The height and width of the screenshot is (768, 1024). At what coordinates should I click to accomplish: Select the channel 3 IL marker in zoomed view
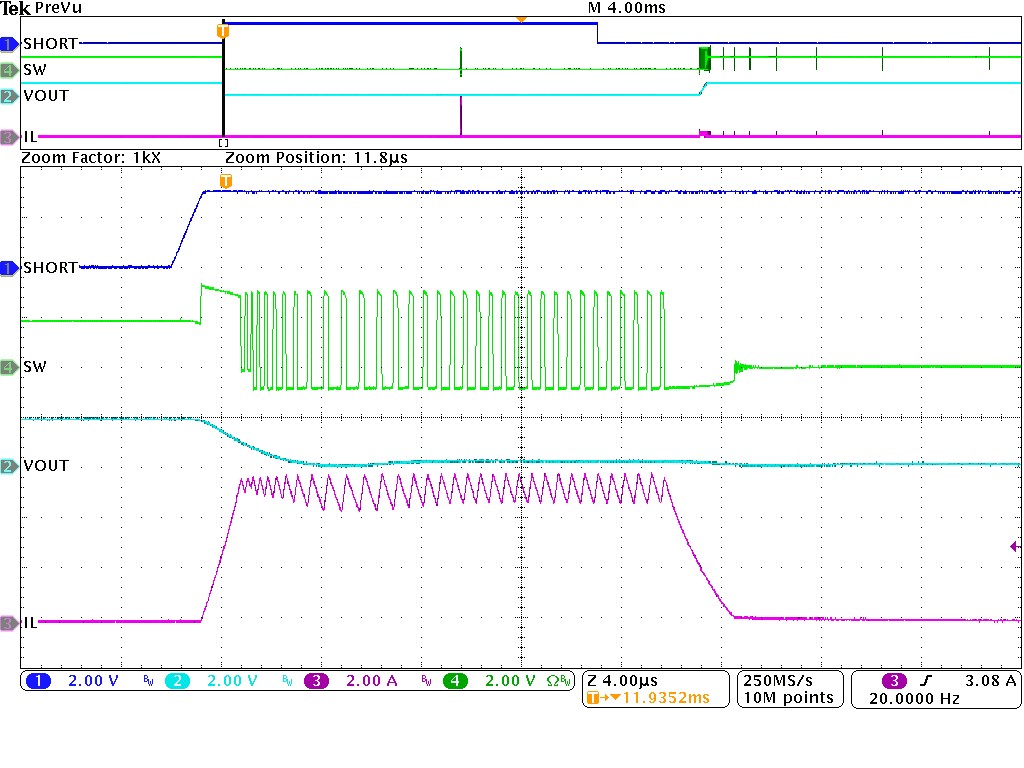point(10,622)
